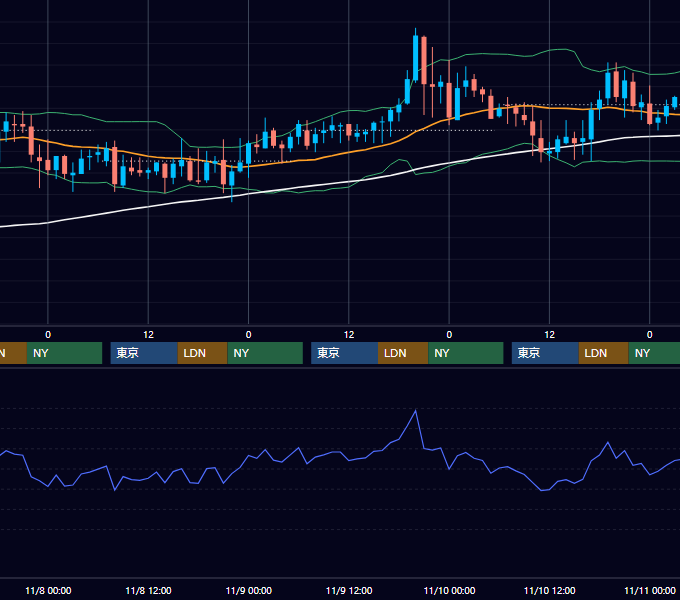
Task: Click the 東京 session block on 11/8
Action: tap(144, 353)
